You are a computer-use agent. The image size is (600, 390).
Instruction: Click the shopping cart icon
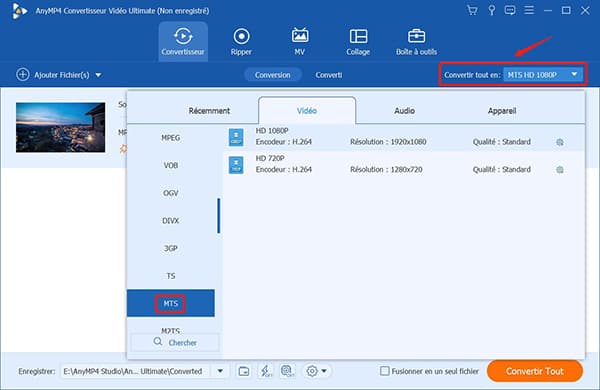tap(472, 10)
